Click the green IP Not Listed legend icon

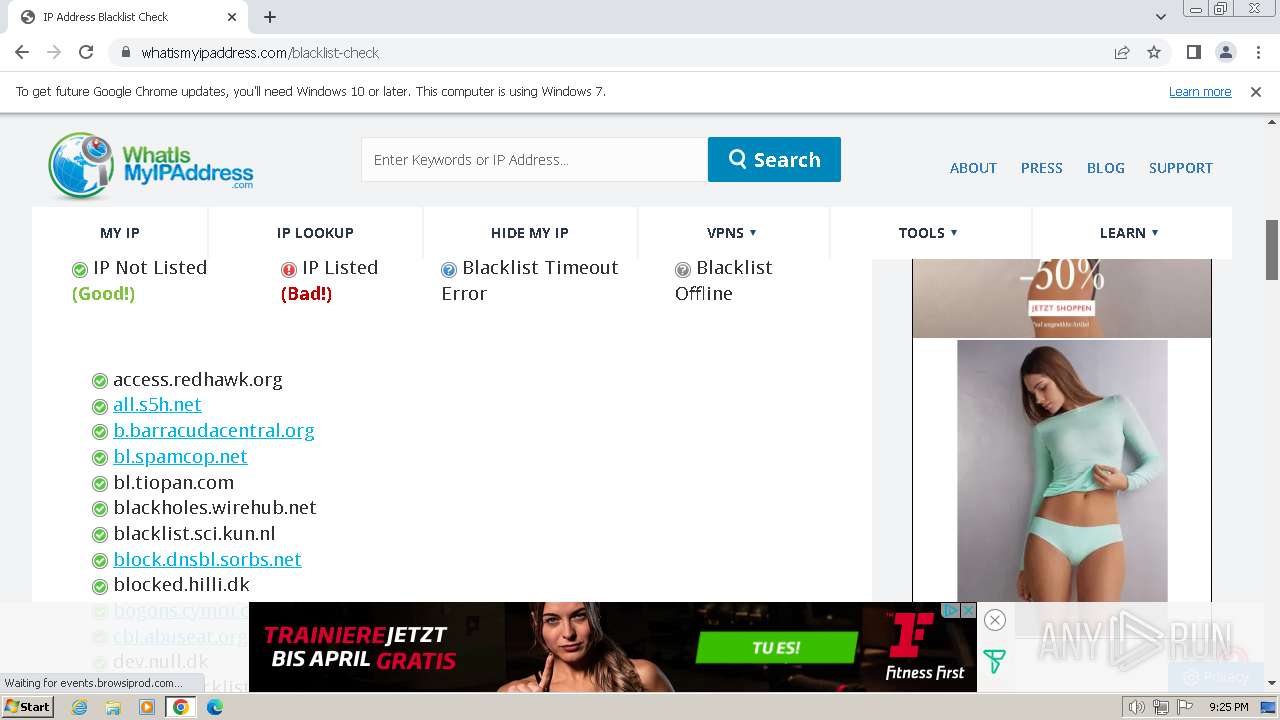click(80, 269)
